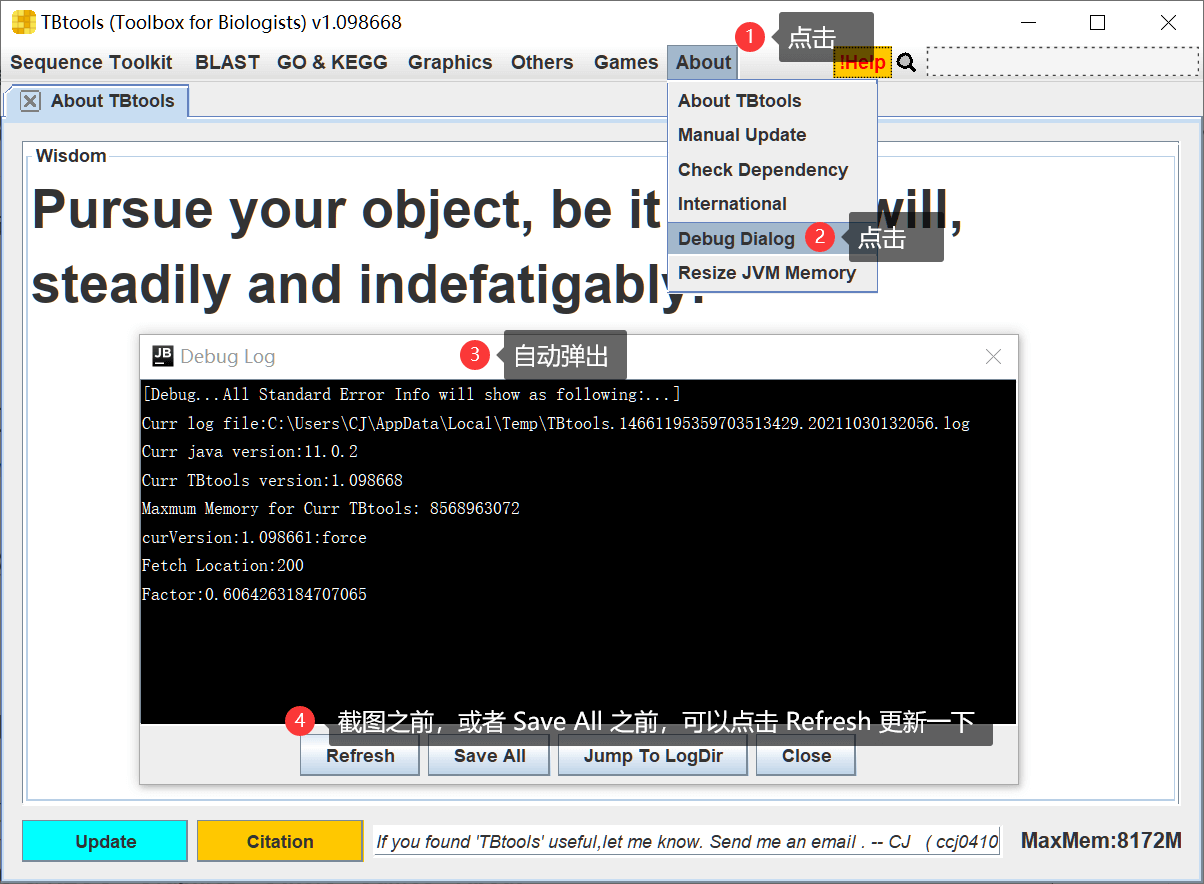Click the search magnifier icon
Viewport: 1204px width, 884px height.
(x=906, y=63)
